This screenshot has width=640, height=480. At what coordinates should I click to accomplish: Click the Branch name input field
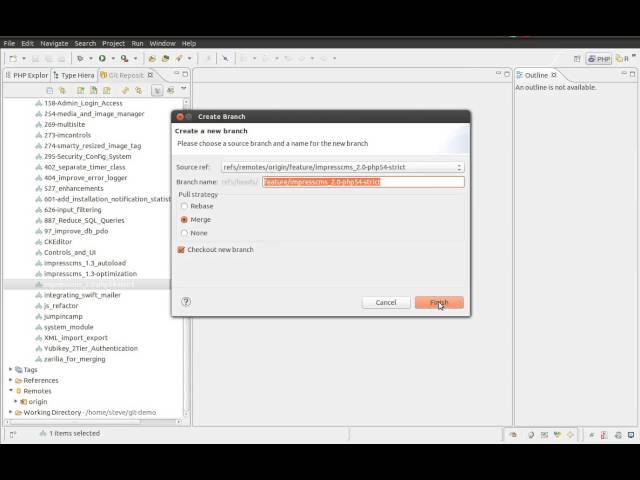[x=363, y=182]
